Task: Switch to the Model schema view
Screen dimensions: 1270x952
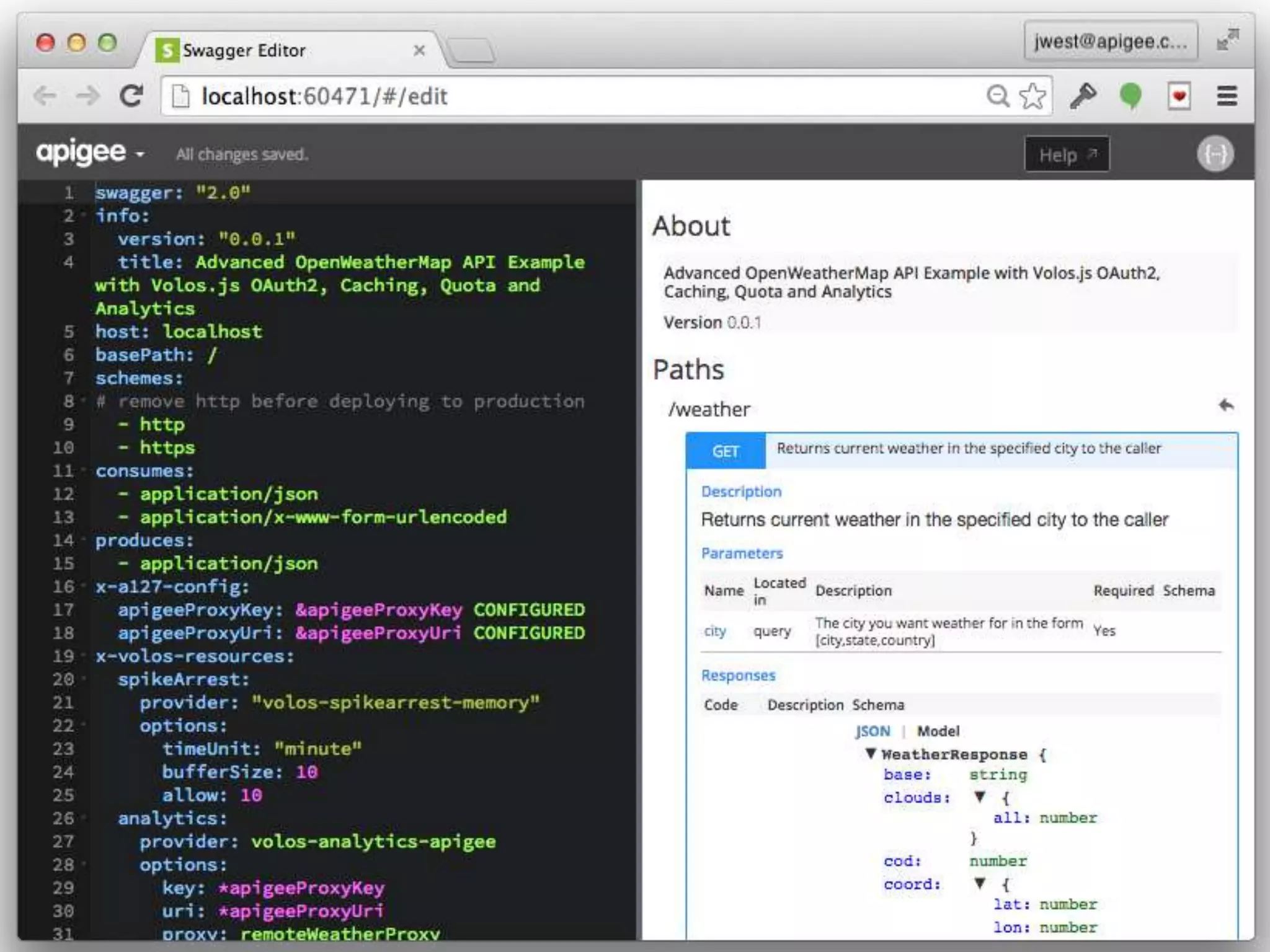Action: pyautogui.click(x=938, y=731)
